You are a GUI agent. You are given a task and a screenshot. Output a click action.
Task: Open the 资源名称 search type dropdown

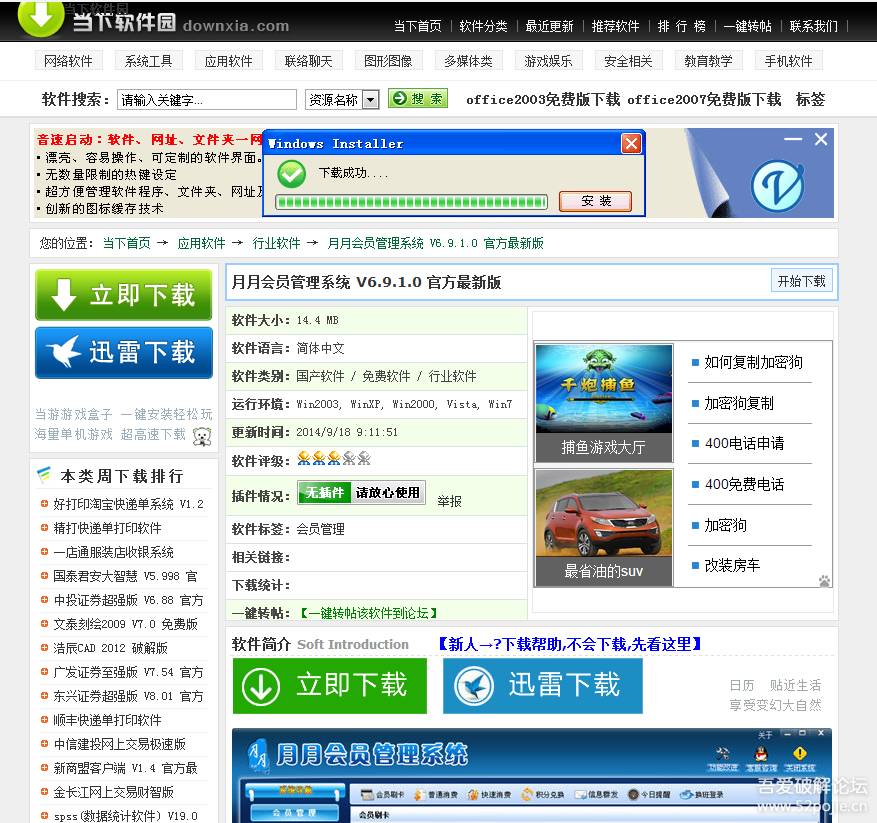369,99
